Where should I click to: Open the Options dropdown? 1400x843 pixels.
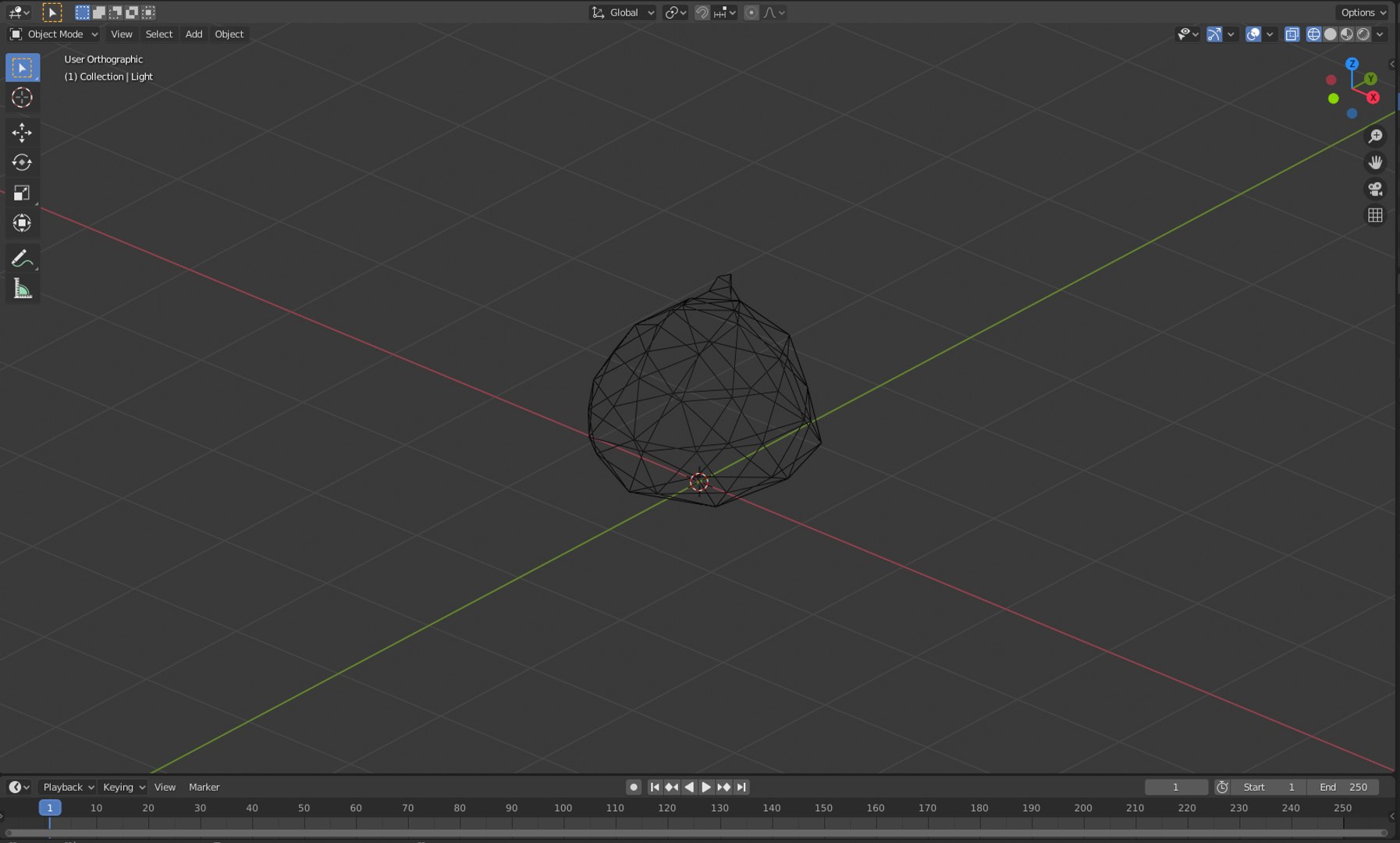point(1363,12)
